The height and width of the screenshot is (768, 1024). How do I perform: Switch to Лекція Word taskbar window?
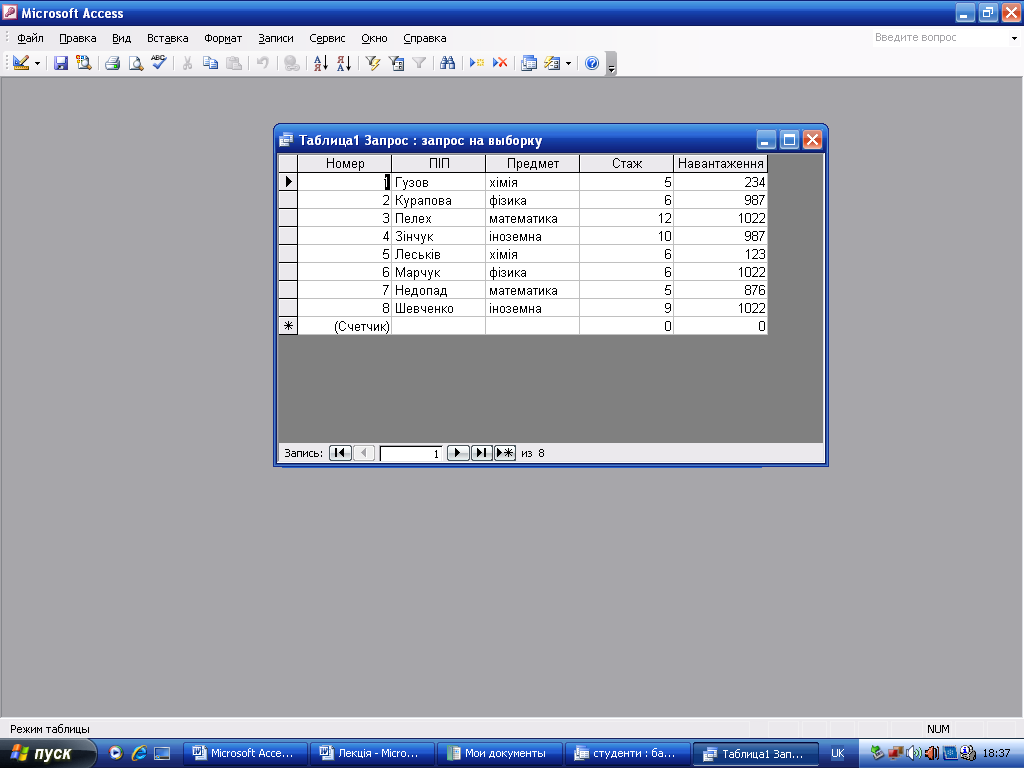pos(372,754)
